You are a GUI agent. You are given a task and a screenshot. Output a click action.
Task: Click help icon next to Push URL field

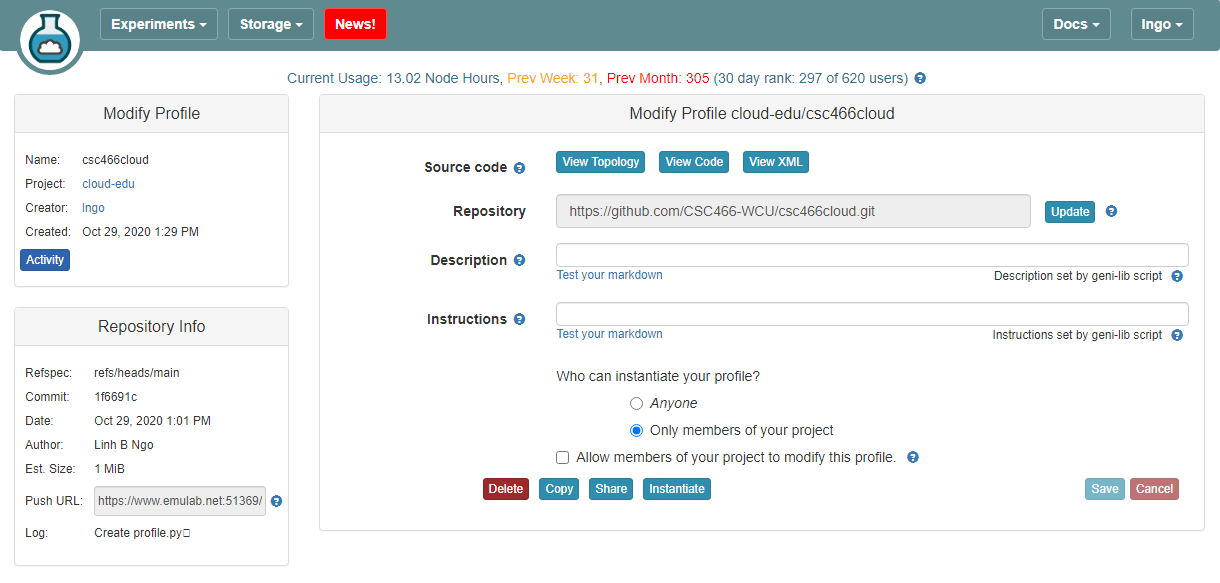click(x=277, y=501)
